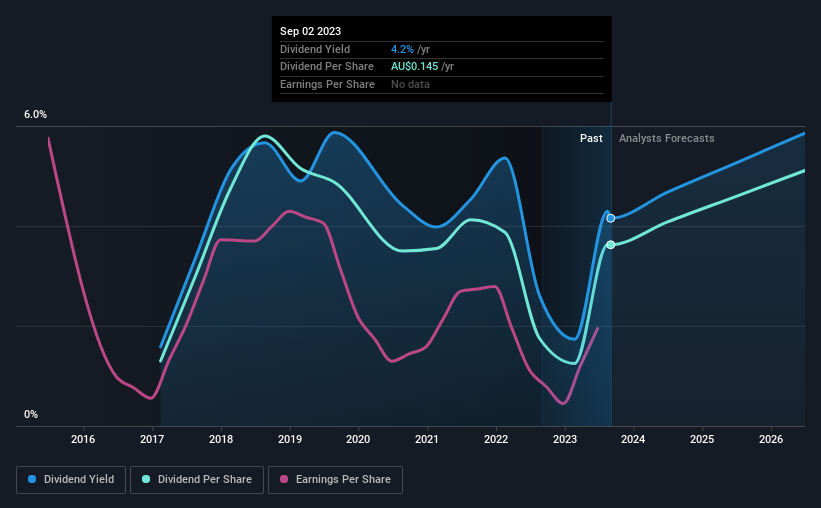Click the Sep 02 2023 tooltip date
Viewport: 821px width, 508px height.
310,31
